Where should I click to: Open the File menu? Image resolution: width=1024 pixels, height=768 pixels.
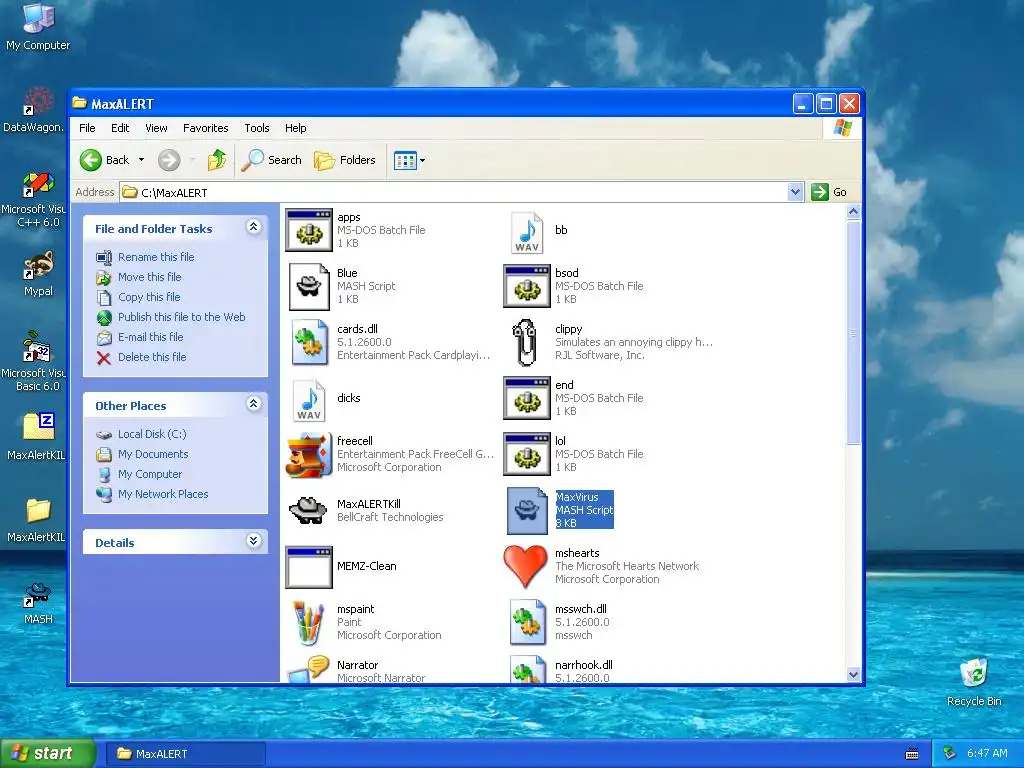[87, 128]
